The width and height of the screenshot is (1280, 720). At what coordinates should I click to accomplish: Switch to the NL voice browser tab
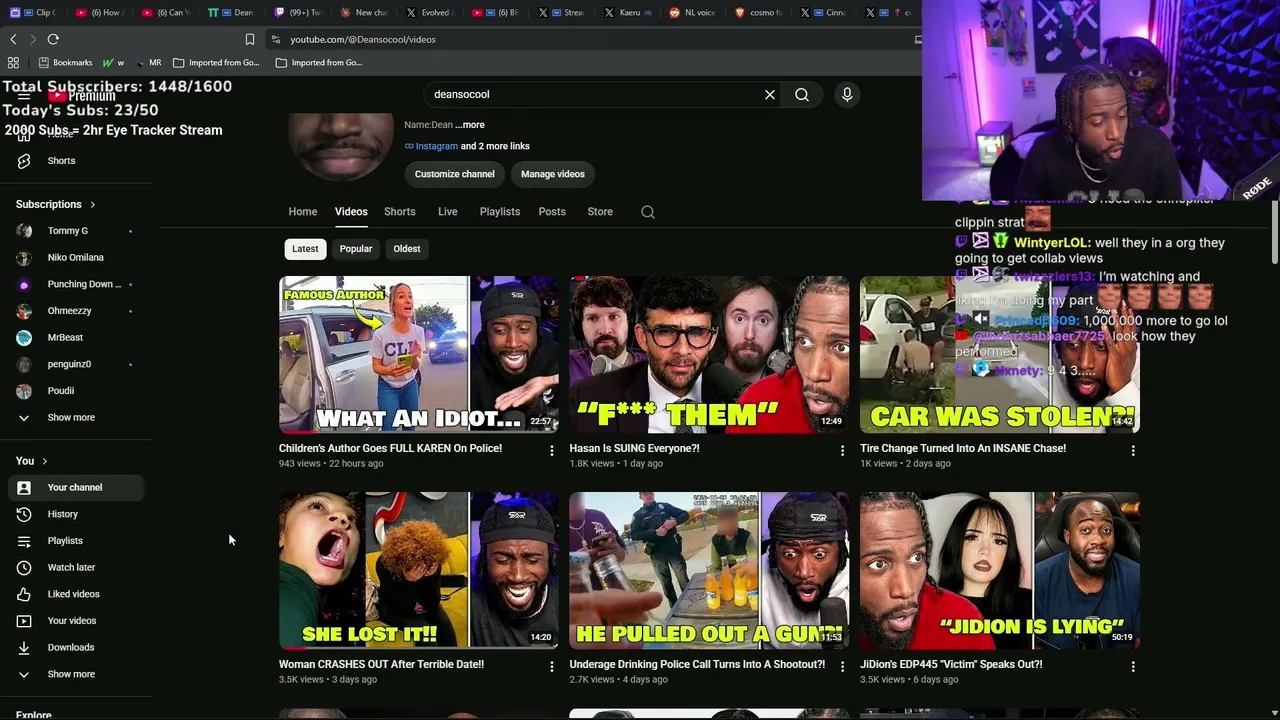(692, 12)
